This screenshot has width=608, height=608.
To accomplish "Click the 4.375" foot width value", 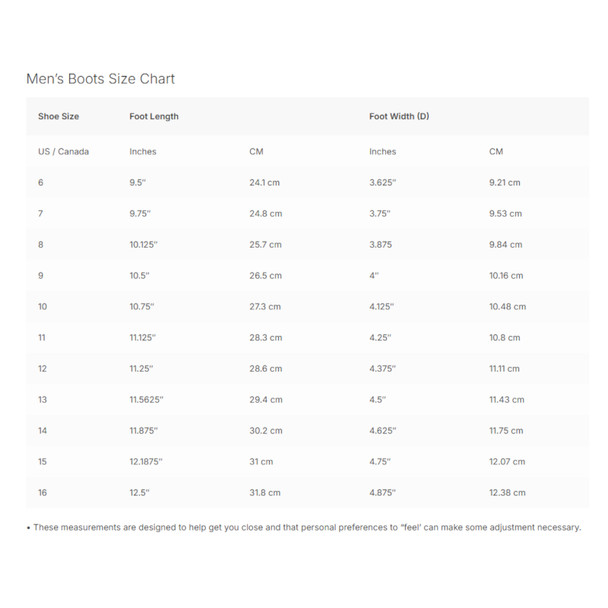I will [384, 369].
